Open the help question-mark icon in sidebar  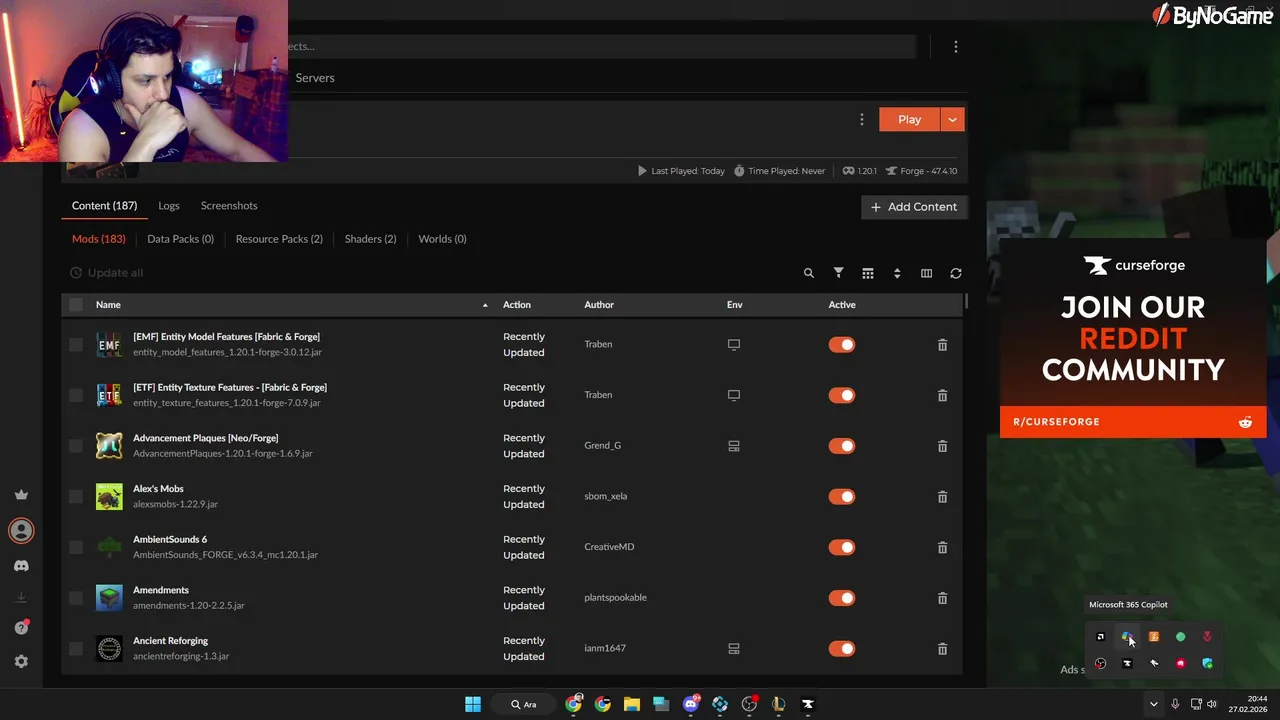tap(21, 627)
